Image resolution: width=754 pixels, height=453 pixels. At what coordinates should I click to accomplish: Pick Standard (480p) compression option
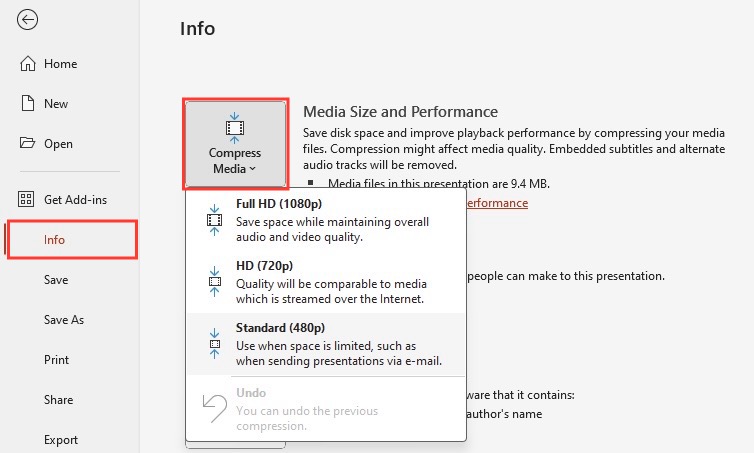point(326,344)
